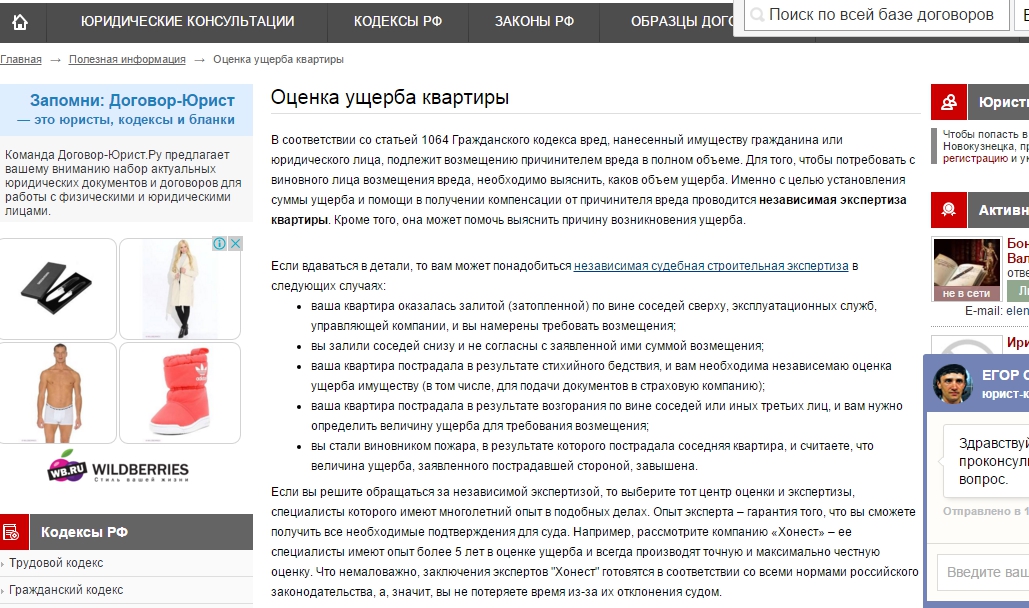
Task: Click the chat consultant Егор avatar
Action: [x=953, y=383]
